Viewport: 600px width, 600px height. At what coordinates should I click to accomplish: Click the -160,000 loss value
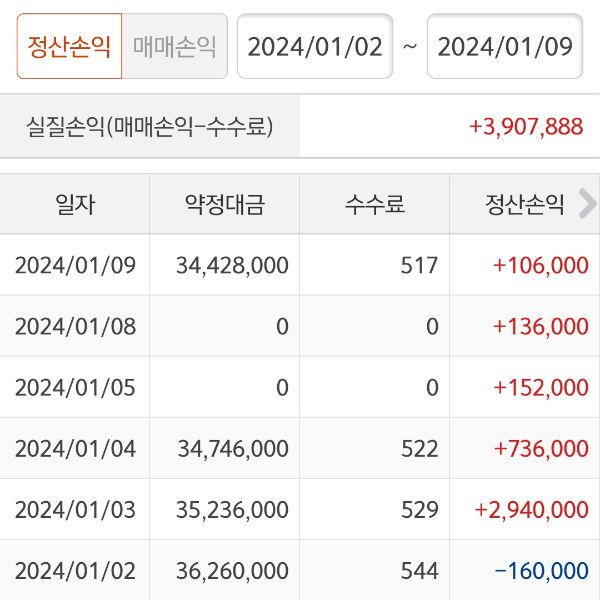tap(541, 571)
